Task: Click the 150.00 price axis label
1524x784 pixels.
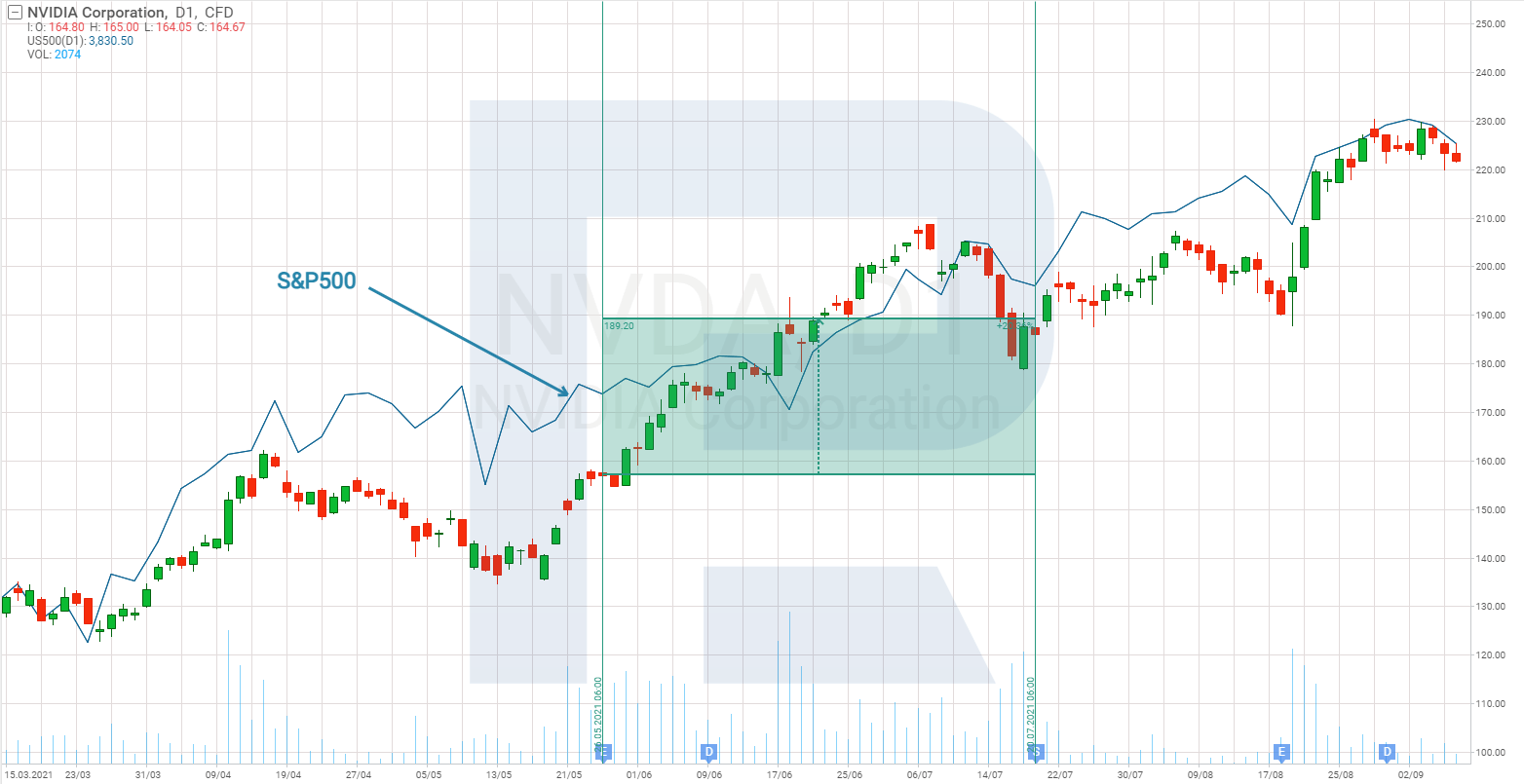Action: point(1492,510)
